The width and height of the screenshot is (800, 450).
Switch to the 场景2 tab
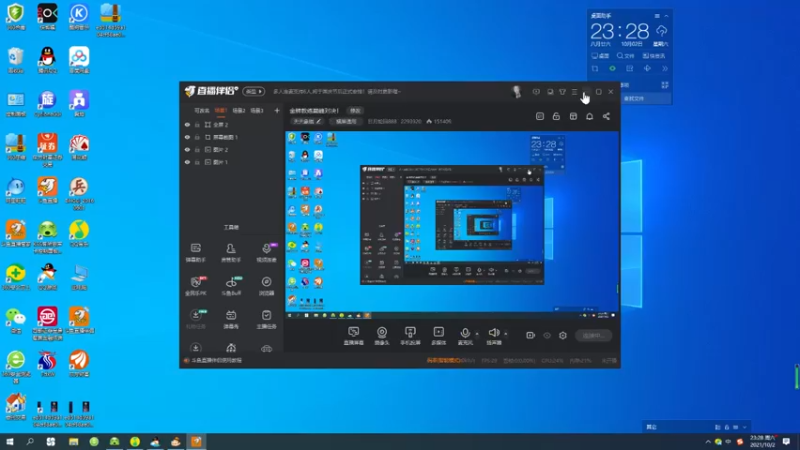(239, 110)
